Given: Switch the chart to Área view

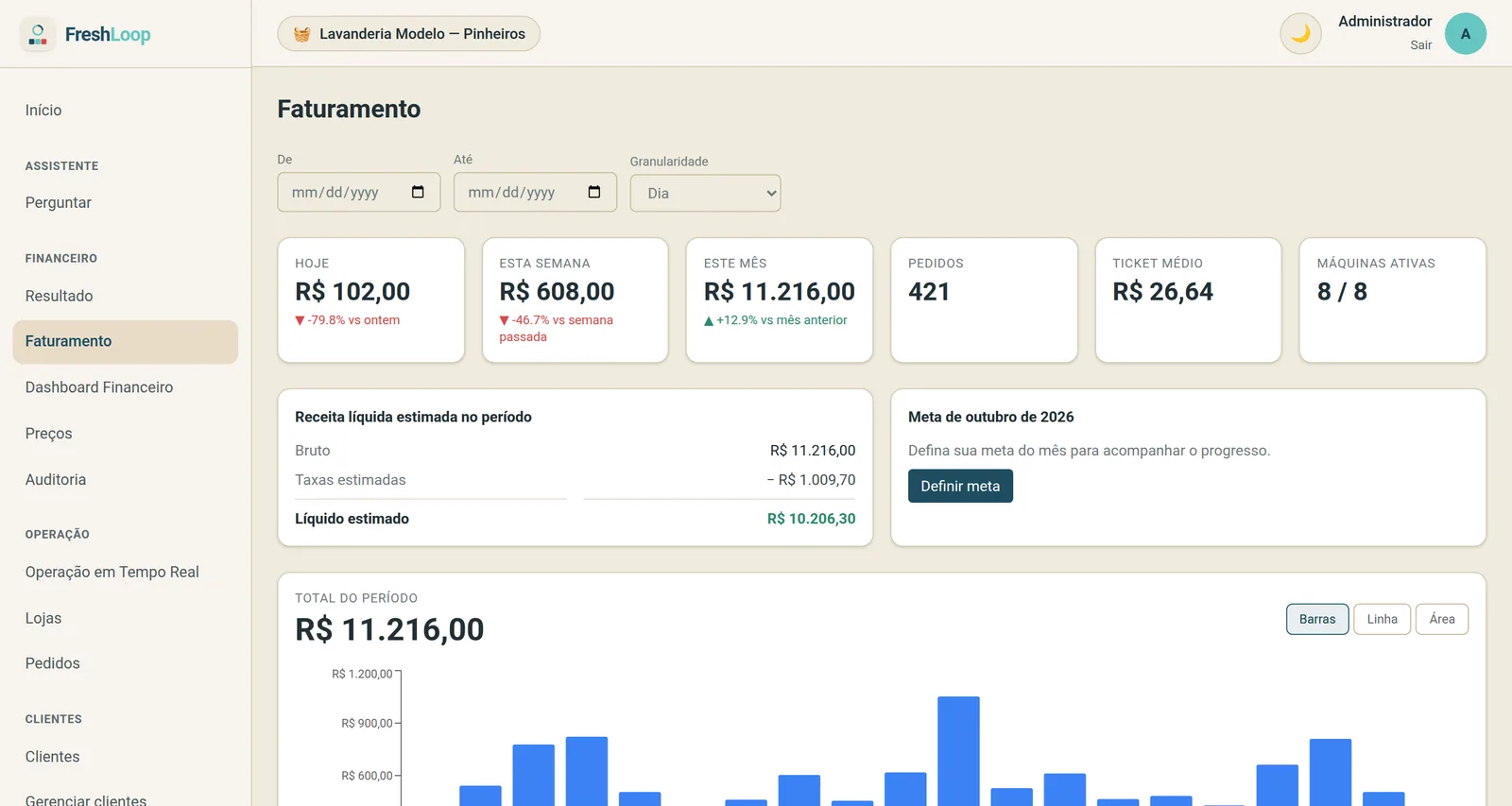Looking at the screenshot, I should [1442, 619].
